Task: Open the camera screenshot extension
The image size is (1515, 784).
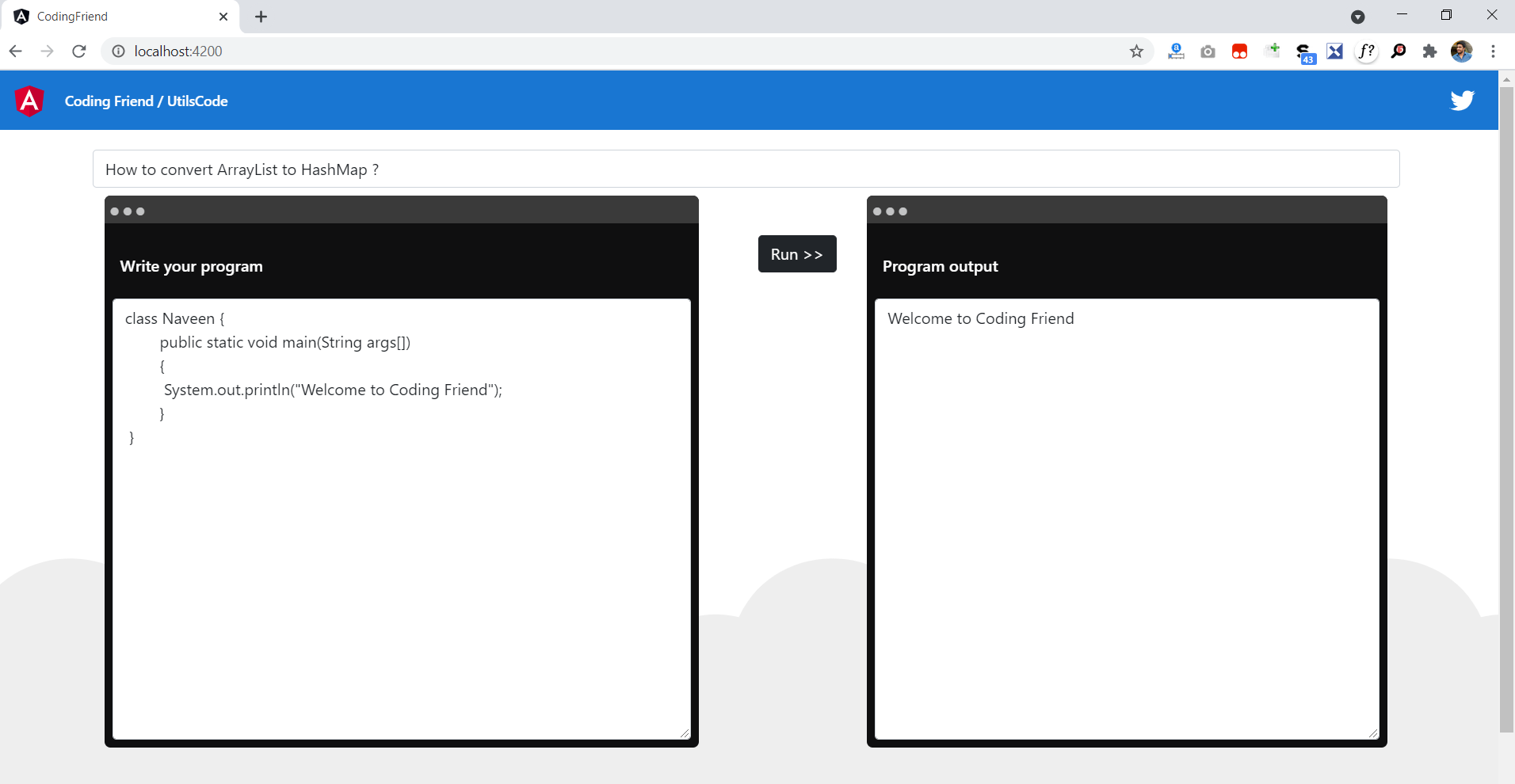Action: [x=1208, y=51]
